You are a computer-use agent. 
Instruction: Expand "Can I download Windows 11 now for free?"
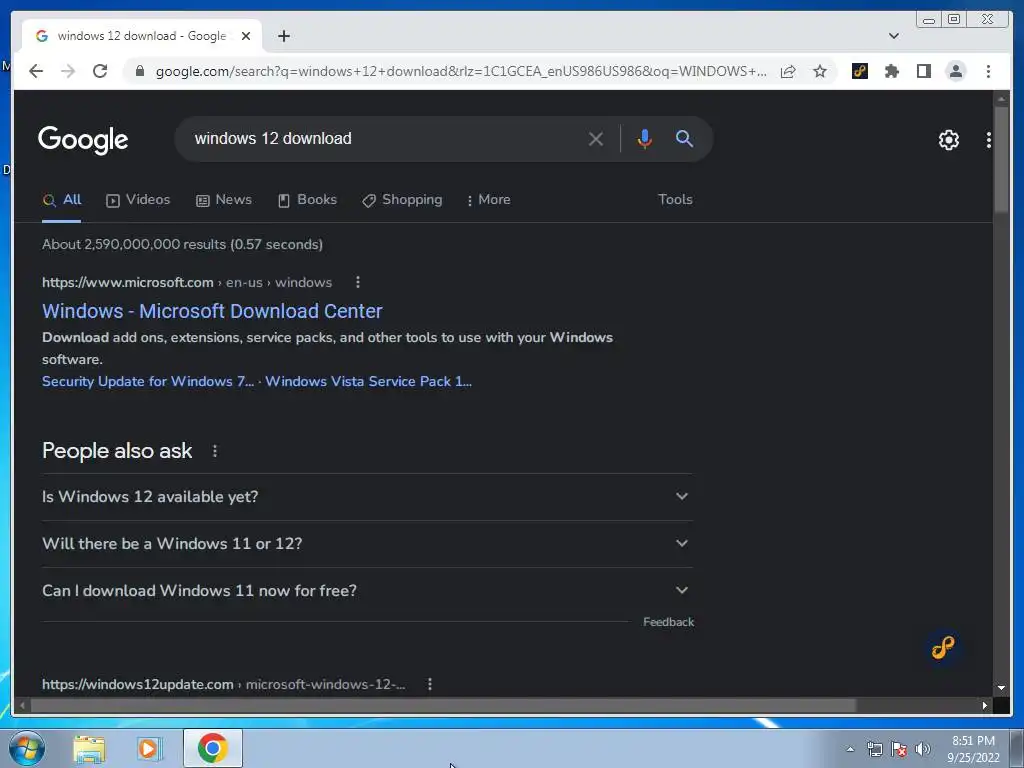tap(367, 590)
